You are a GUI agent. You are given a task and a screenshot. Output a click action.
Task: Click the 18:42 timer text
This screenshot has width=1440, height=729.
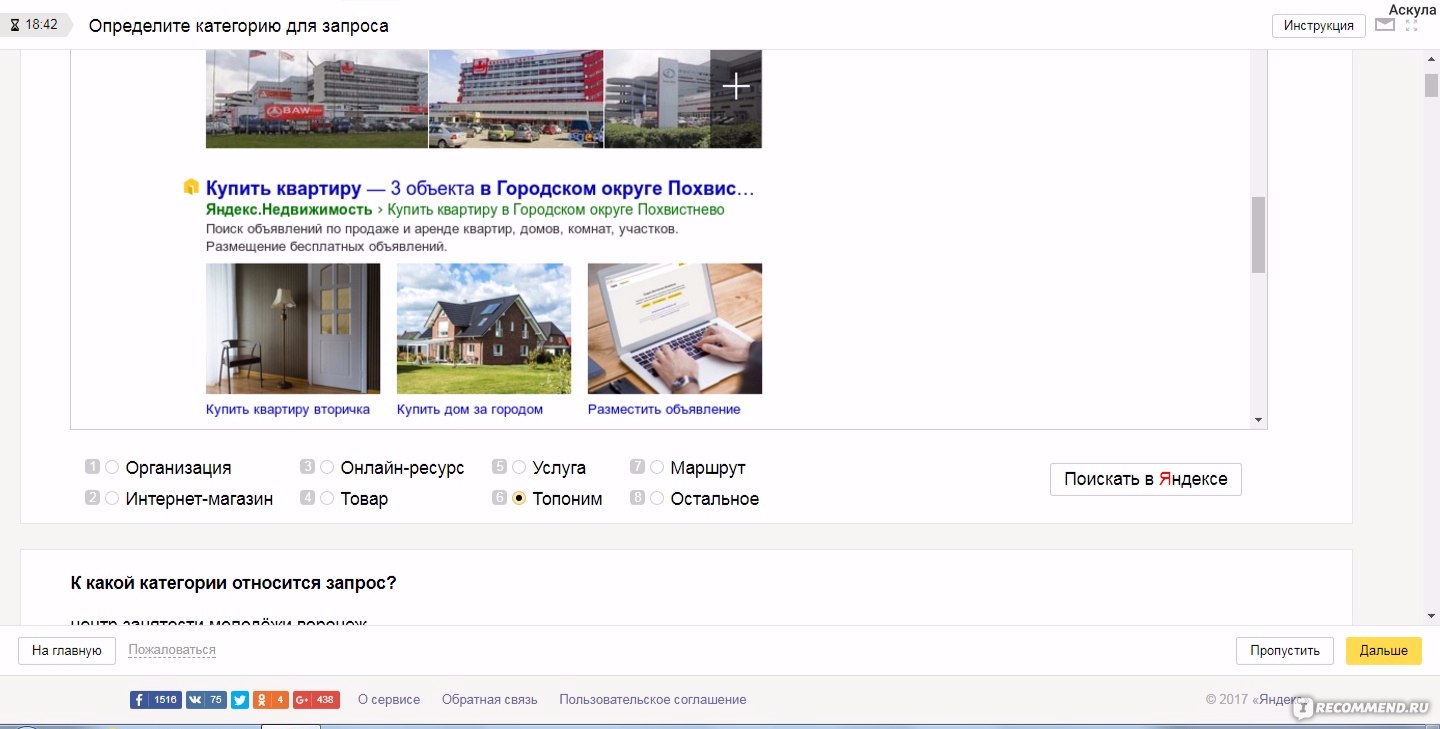pyautogui.click(x=42, y=25)
